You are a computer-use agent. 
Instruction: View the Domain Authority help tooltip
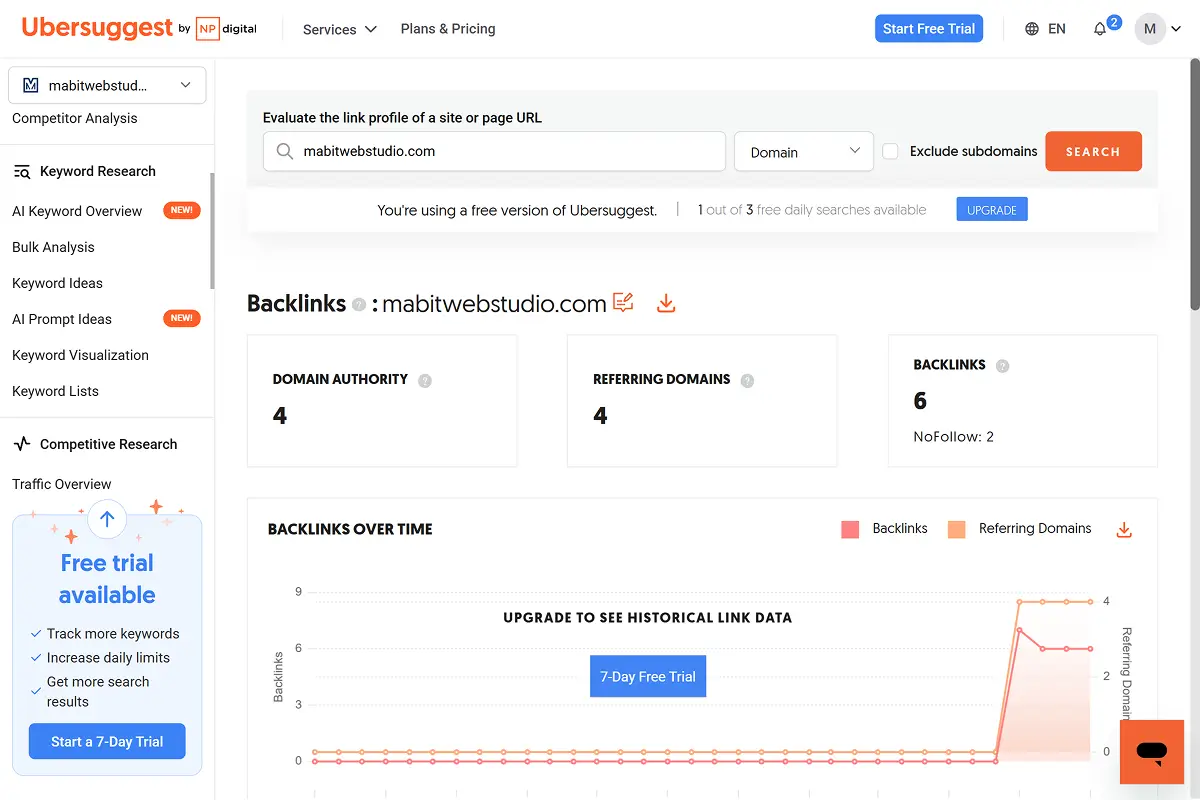[424, 380]
